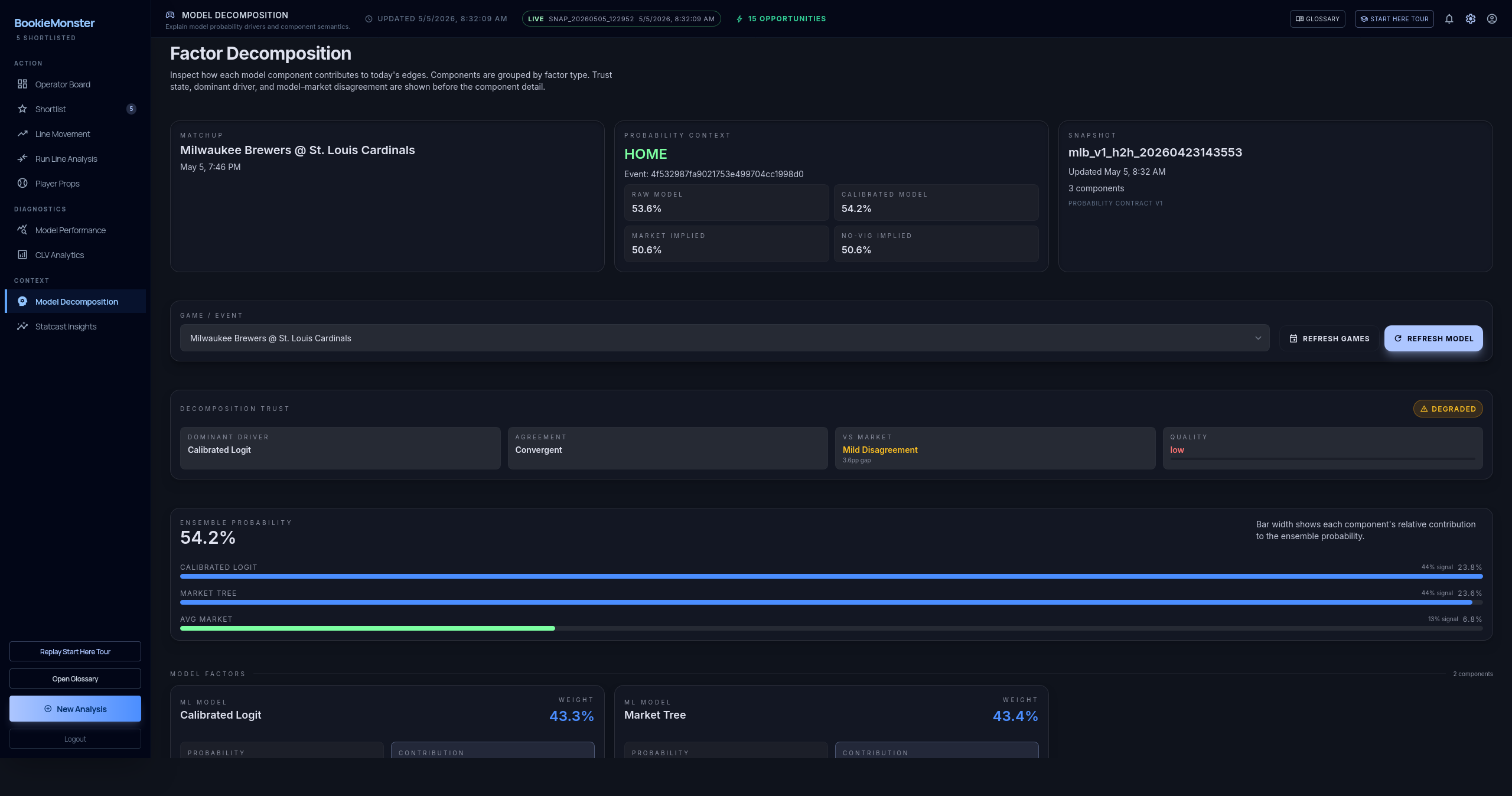The image size is (1512, 796).
Task: Click the Avg Market green contribution bar
Action: pos(367,628)
